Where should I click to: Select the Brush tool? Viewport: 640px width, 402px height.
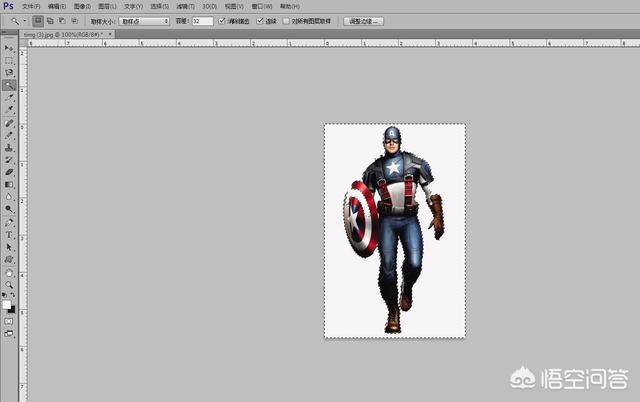point(9,135)
